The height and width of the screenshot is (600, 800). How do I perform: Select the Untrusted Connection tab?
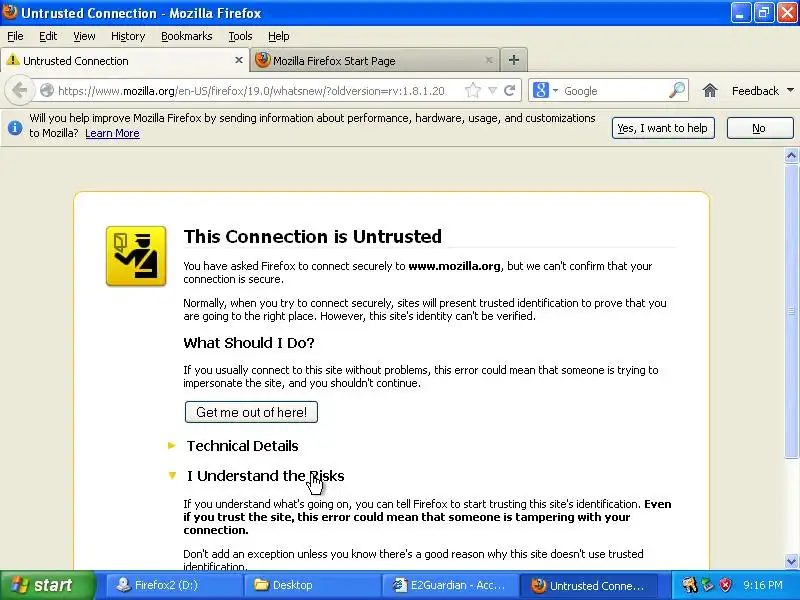point(124,61)
